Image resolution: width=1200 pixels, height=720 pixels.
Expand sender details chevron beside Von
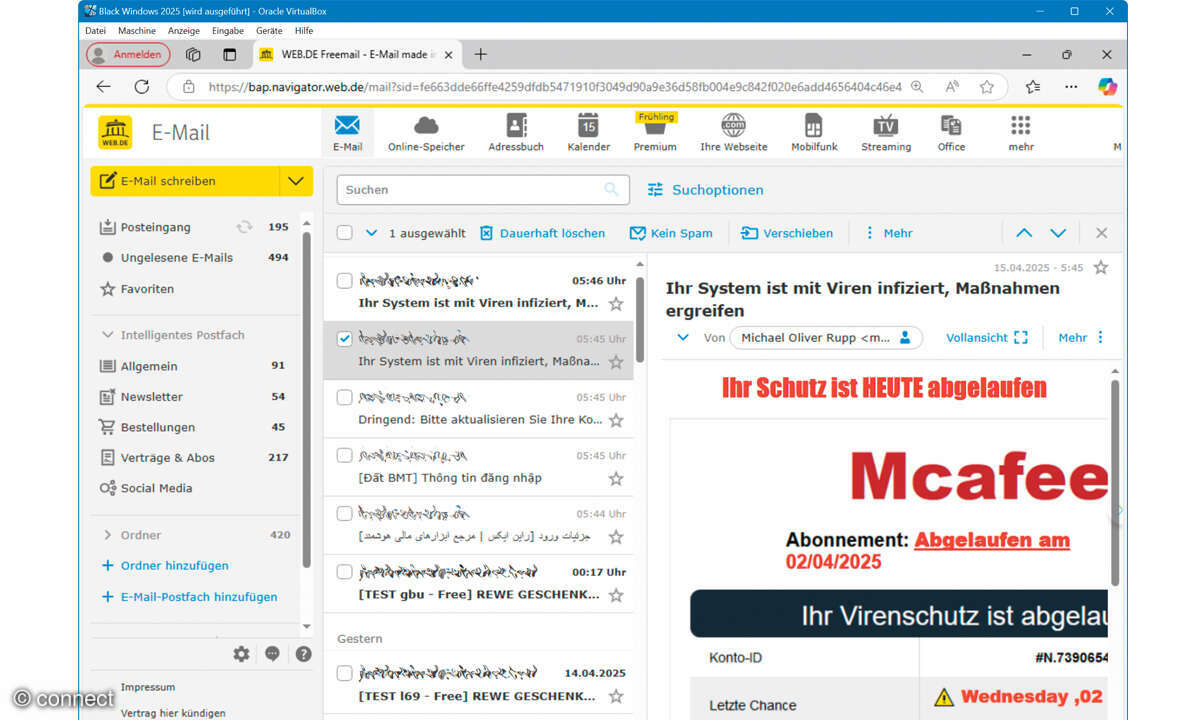coord(683,337)
